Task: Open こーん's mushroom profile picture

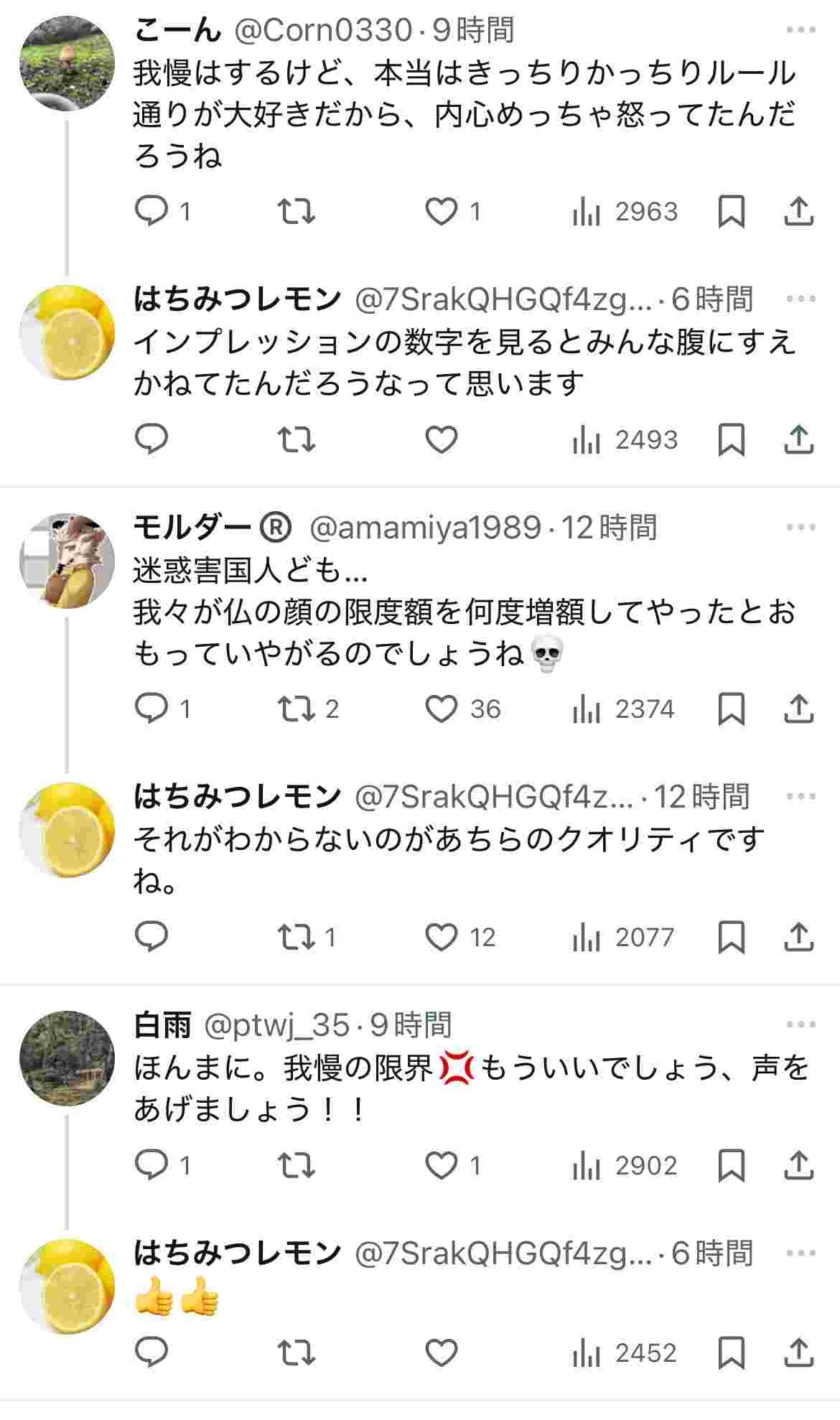Action: click(x=67, y=63)
